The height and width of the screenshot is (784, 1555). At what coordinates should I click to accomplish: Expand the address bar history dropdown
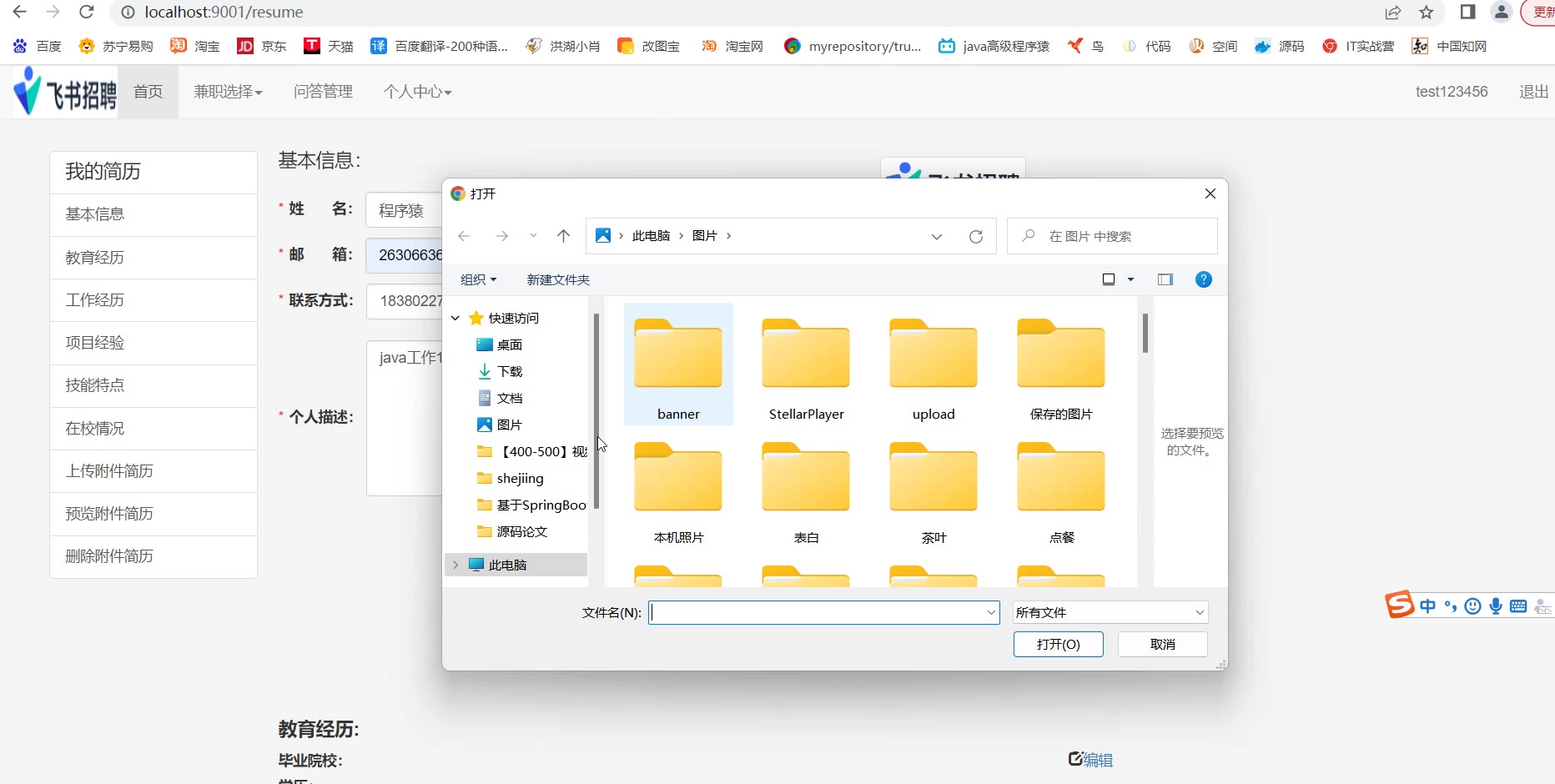point(937,236)
